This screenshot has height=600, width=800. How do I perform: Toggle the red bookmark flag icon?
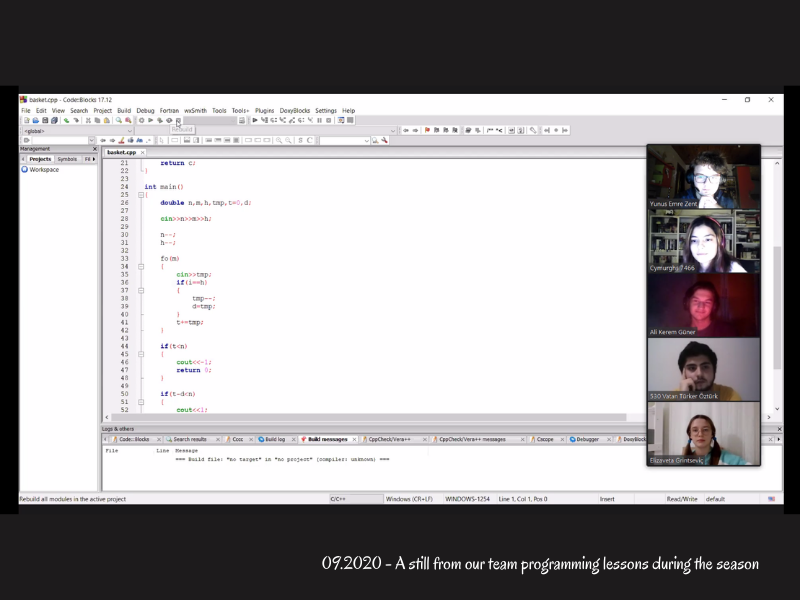pos(427,130)
